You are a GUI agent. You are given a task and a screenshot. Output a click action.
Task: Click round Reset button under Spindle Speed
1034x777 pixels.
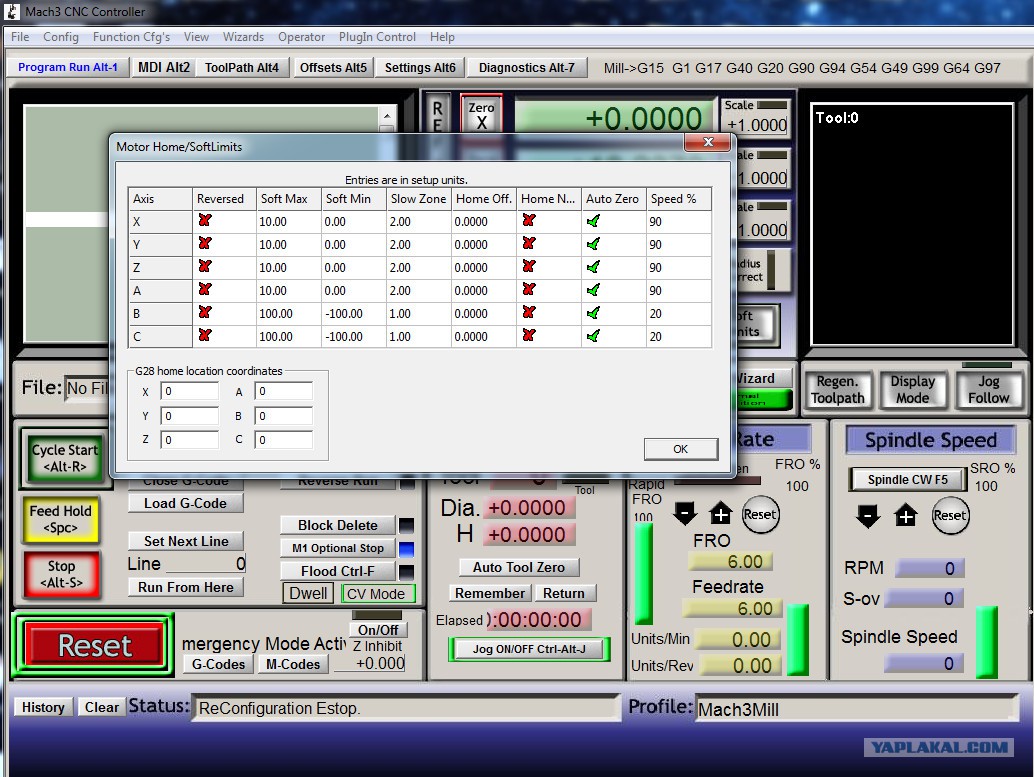coord(950,516)
